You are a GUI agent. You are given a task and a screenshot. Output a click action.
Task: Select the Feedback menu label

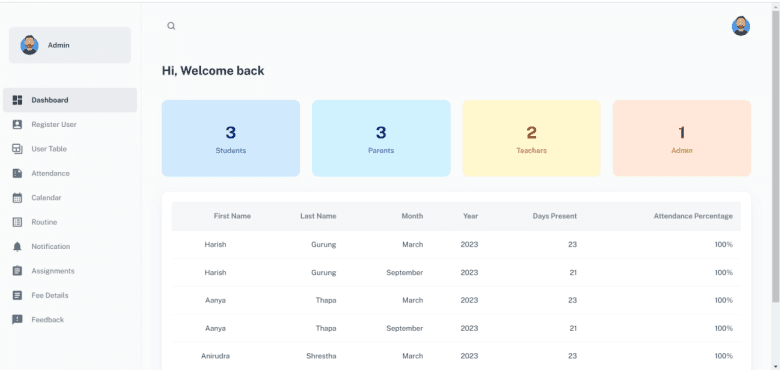(x=48, y=320)
